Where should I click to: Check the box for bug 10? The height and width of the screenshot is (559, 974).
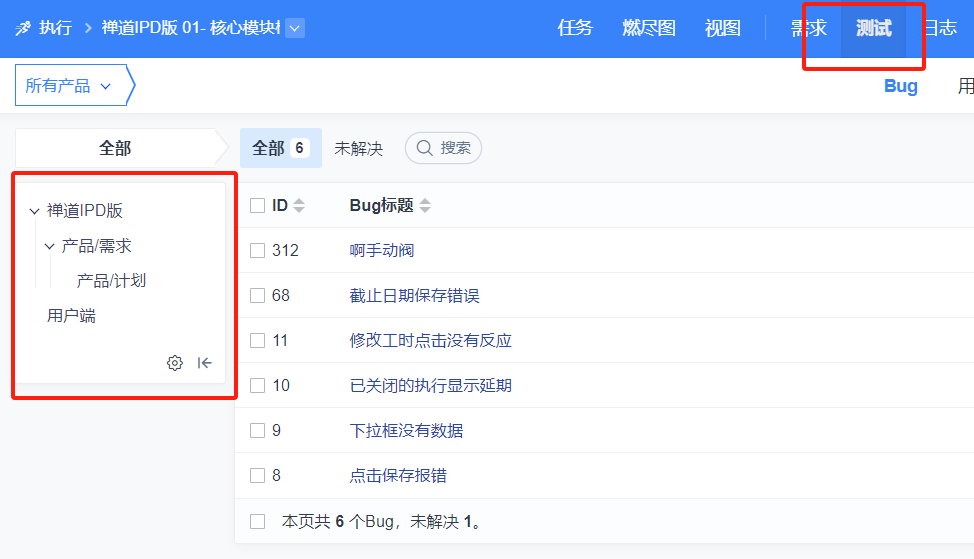coord(257,386)
